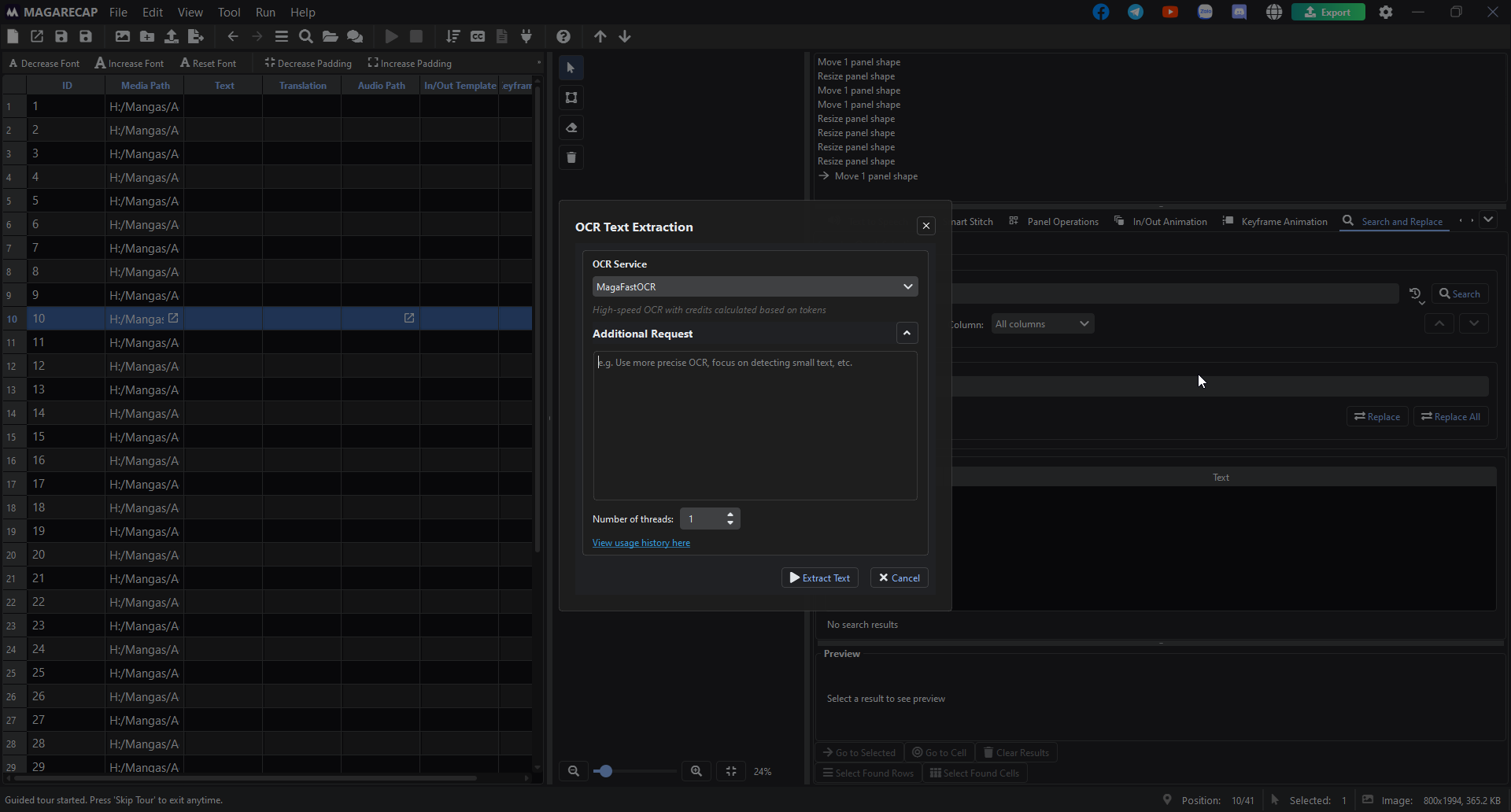Click the help question mark icon
The width and height of the screenshot is (1511, 812).
coord(563,36)
